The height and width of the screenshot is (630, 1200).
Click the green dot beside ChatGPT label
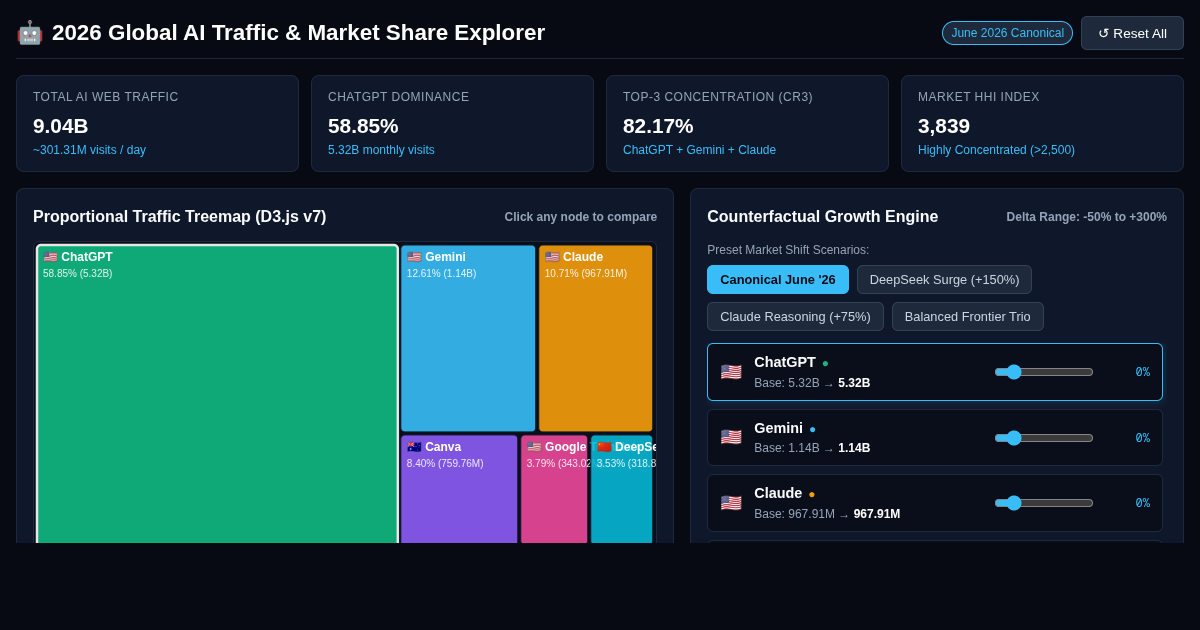(x=825, y=363)
